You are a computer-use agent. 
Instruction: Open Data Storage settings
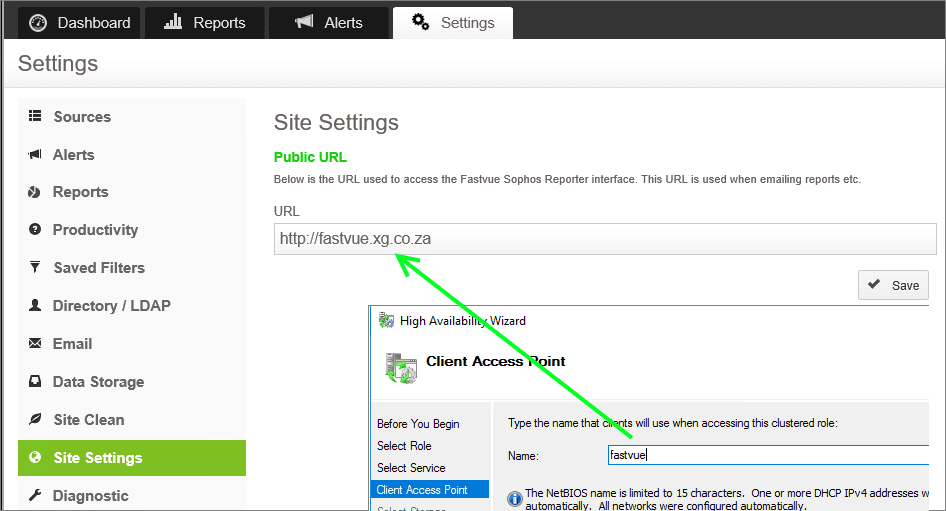click(132, 382)
